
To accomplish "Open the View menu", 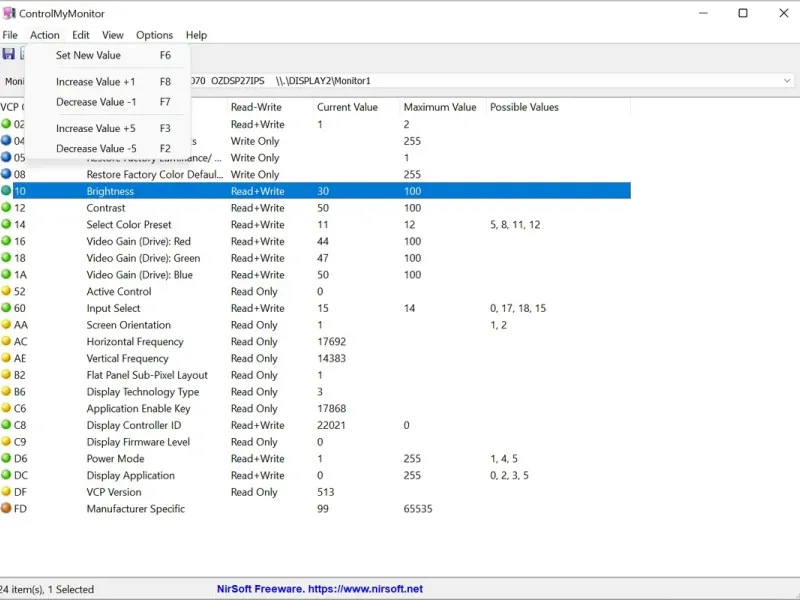I will pyautogui.click(x=113, y=35).
